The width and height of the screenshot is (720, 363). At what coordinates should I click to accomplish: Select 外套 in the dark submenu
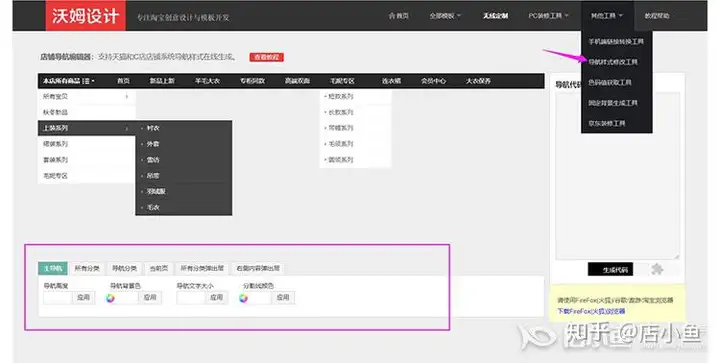click(x=152, y=144)
